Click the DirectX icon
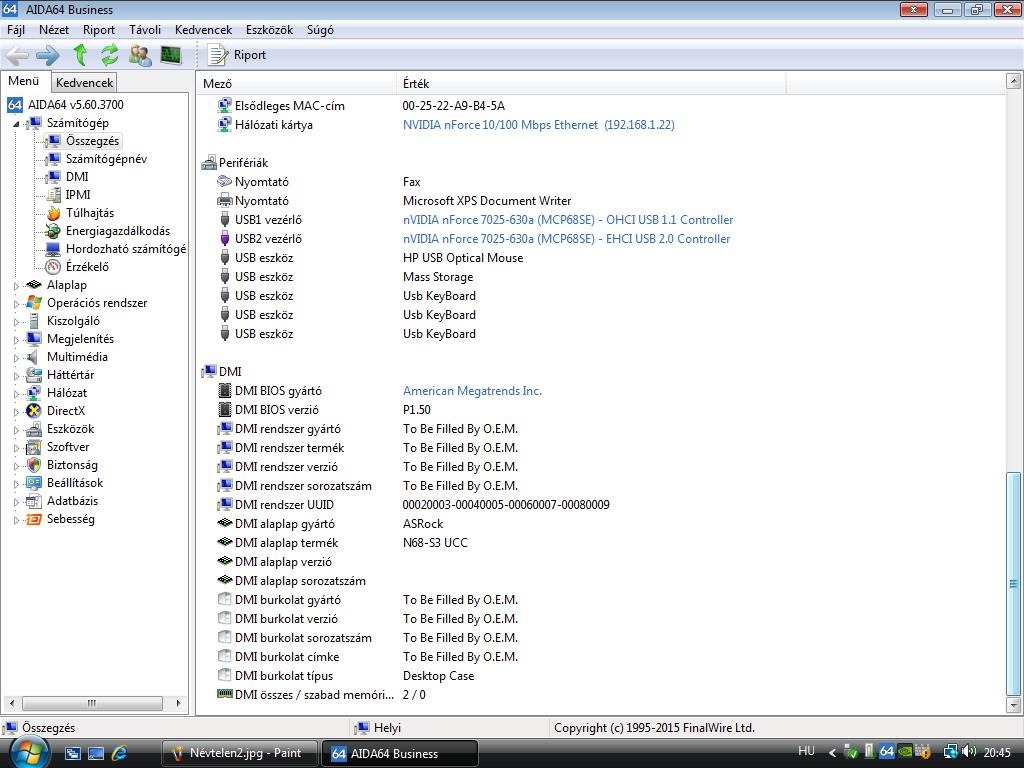Image resolution: width=1024 pixels, height=768 pixels. pos(33,411)
